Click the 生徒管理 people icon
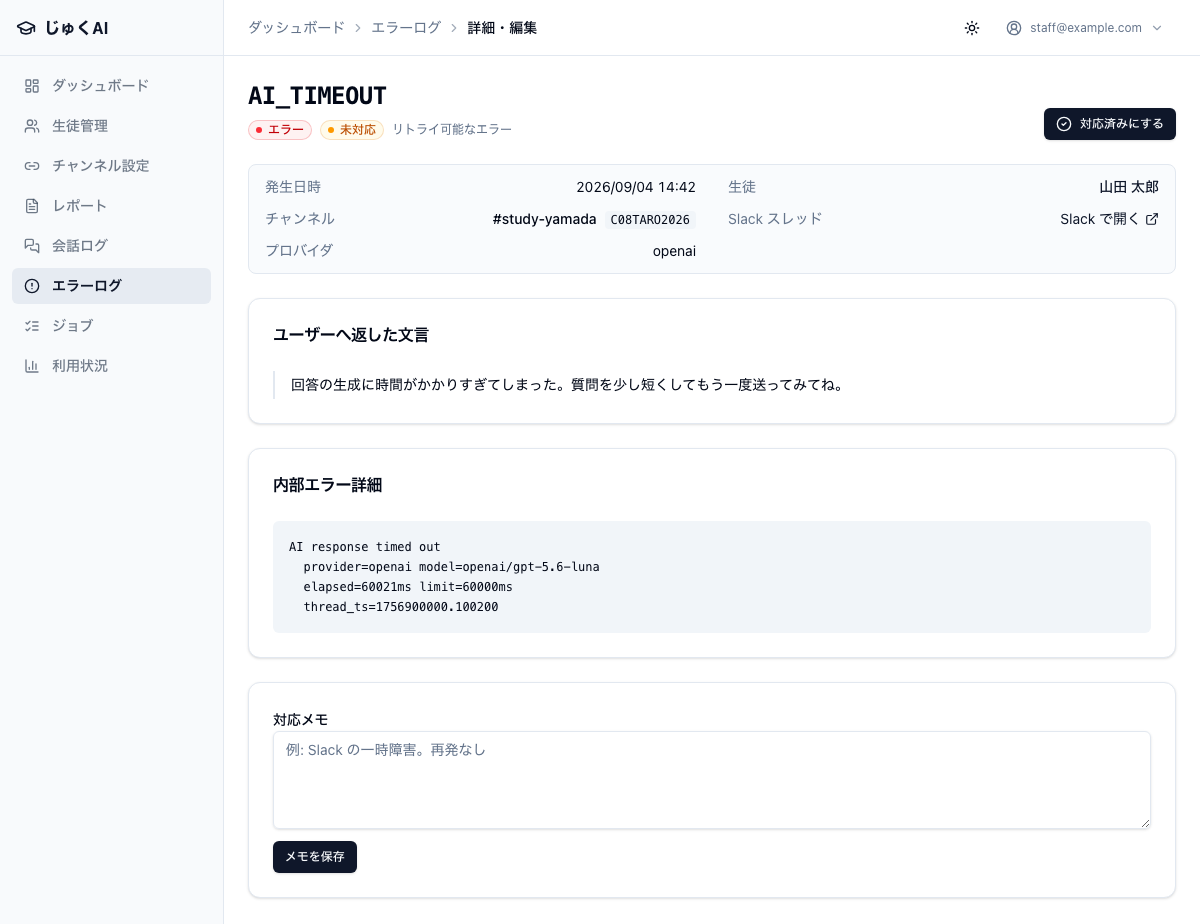Viewport: 1200px width, 924px height. coord(32,126)
